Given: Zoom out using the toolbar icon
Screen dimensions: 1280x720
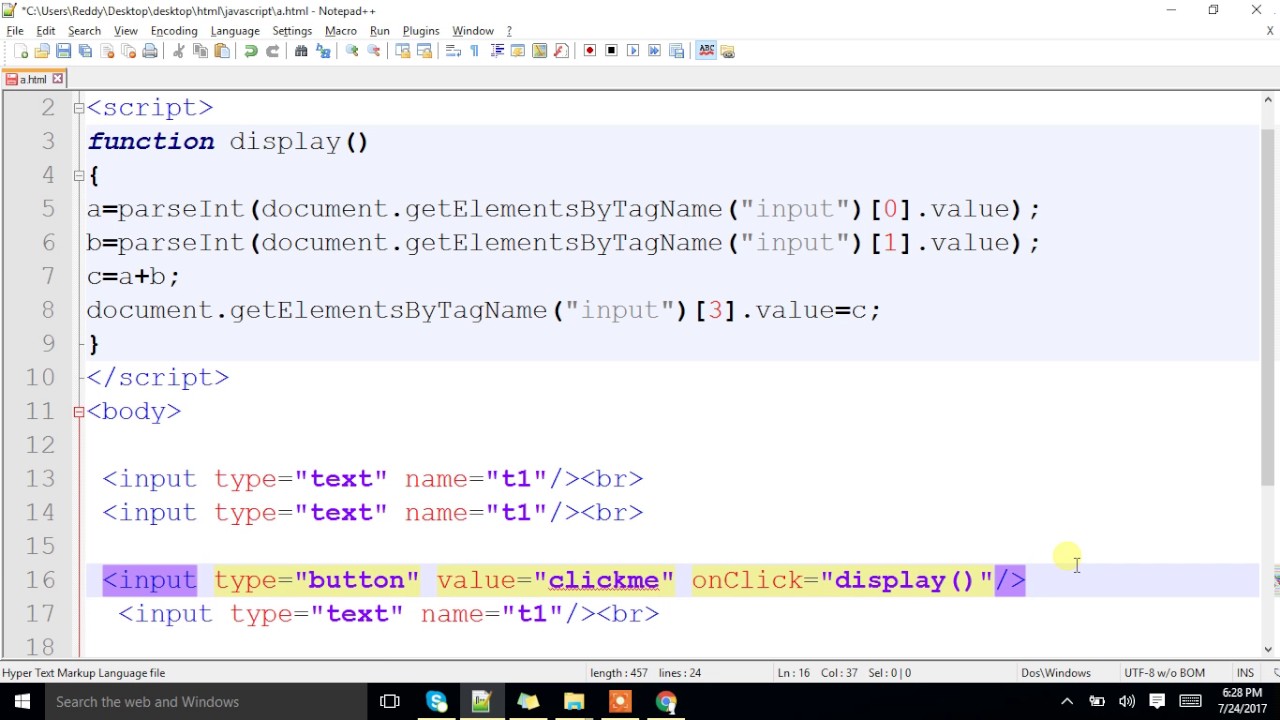Looking at the screenshot, I should (x=374, y=51).
